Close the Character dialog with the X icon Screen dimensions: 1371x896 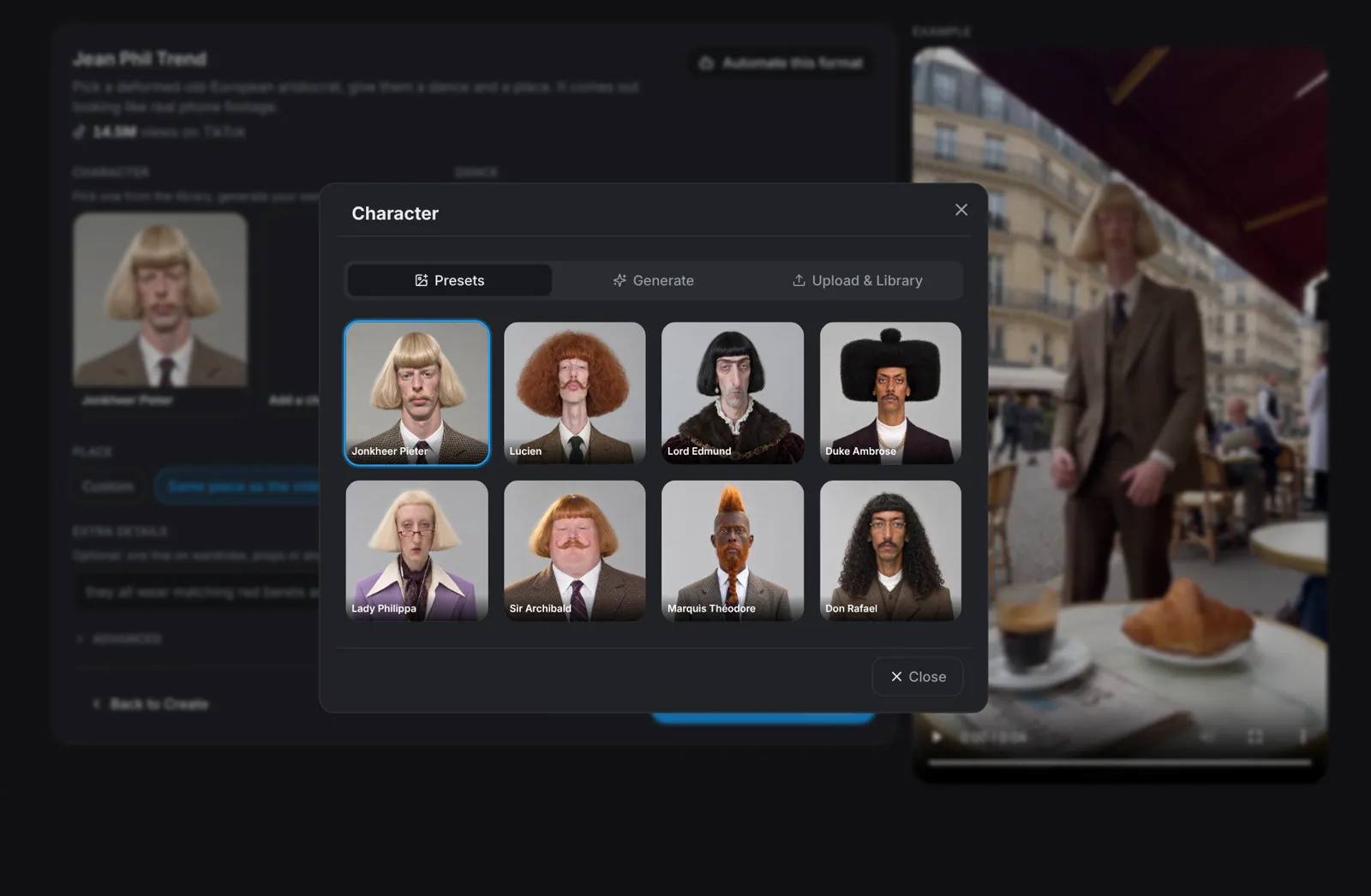[x=961, y=210]
